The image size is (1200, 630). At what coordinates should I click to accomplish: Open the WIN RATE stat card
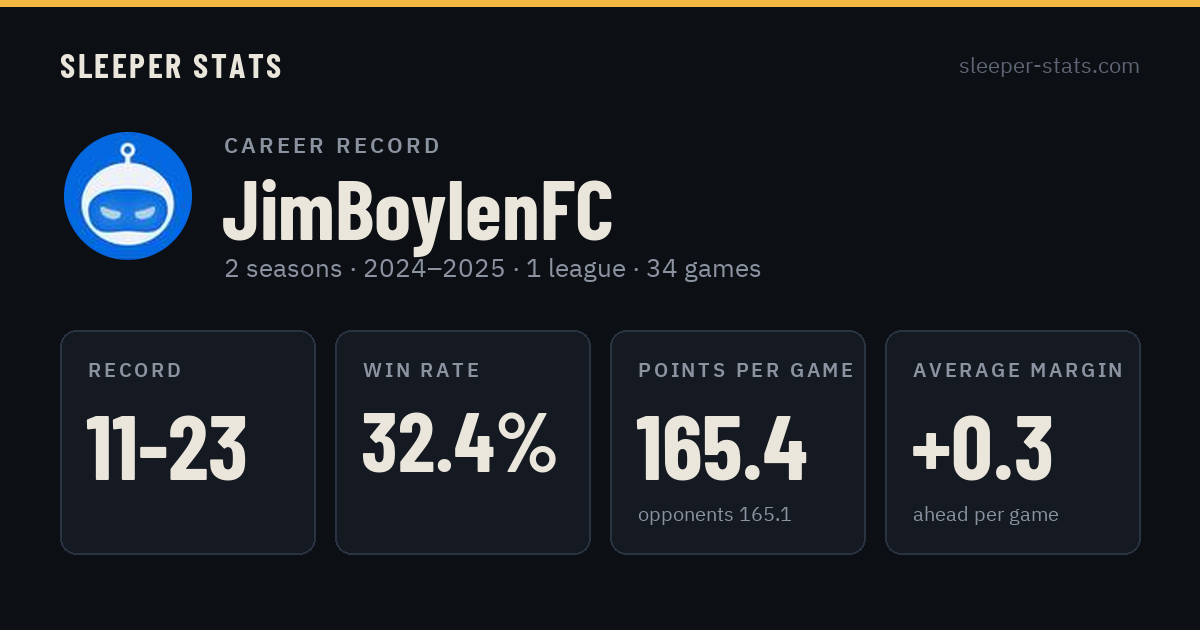click(x=463, y=442)
